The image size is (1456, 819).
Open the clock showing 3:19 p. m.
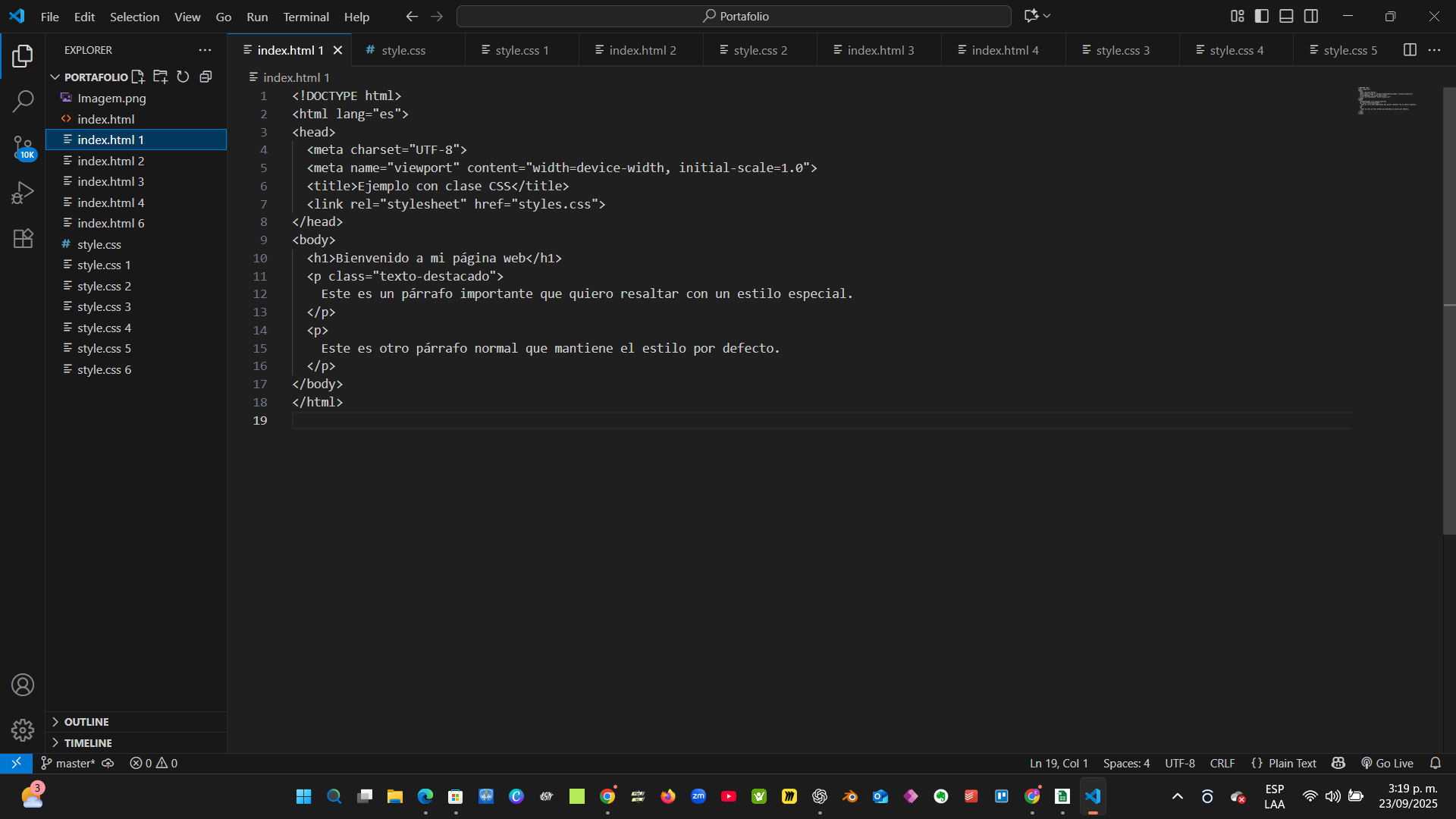coord(1407,796)
